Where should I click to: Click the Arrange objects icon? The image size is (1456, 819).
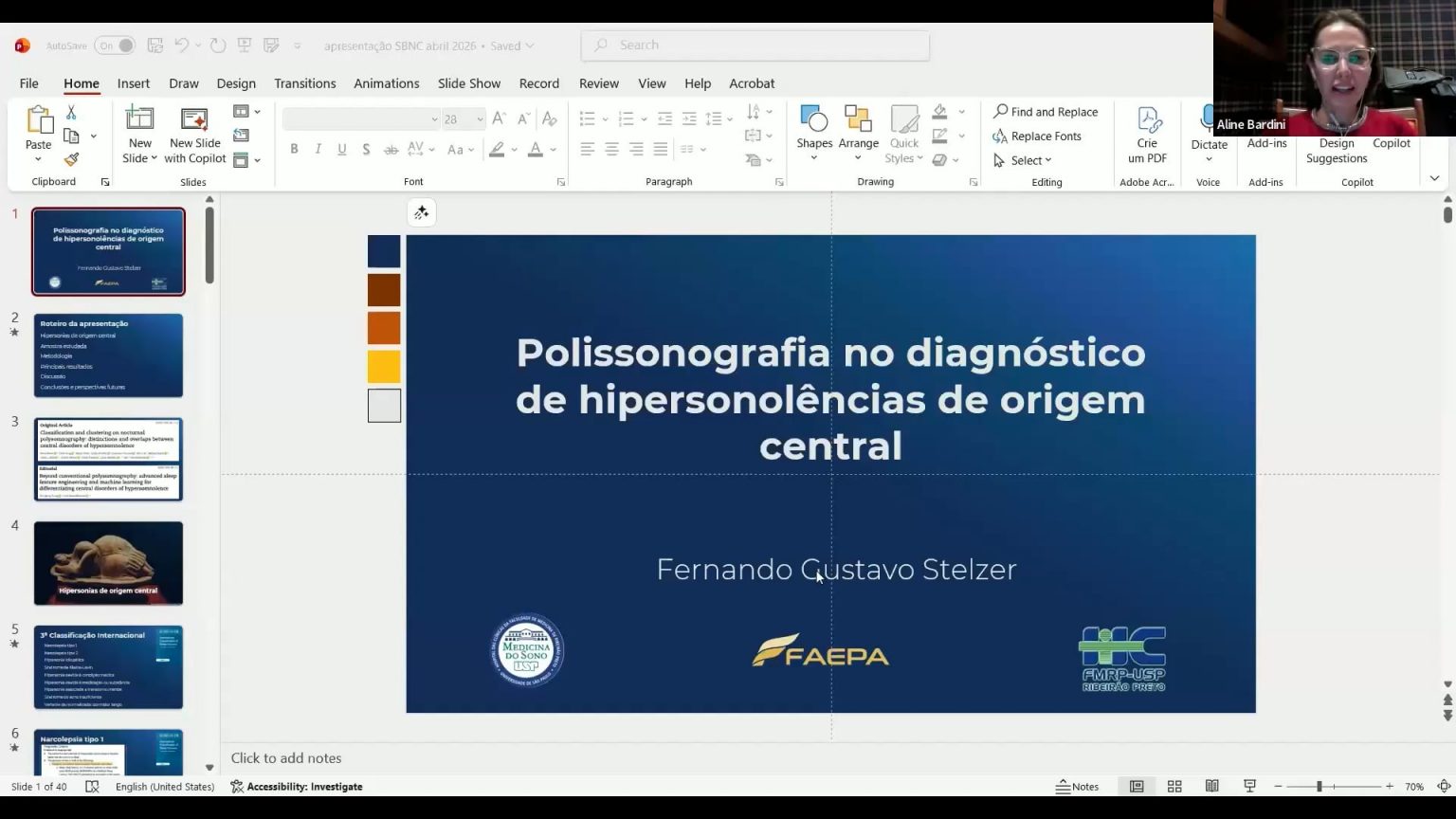click(858, 132)
